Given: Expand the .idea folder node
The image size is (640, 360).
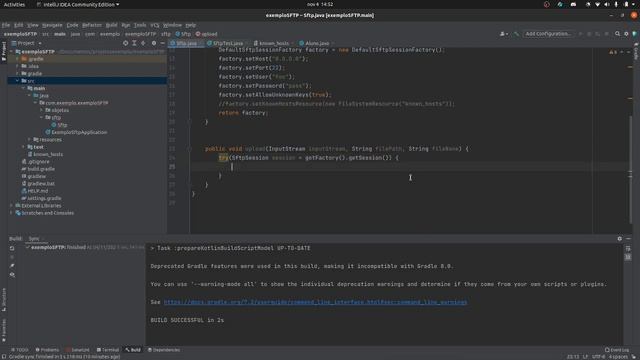Looking at the screenshot, I should click(x=17, y=66).
